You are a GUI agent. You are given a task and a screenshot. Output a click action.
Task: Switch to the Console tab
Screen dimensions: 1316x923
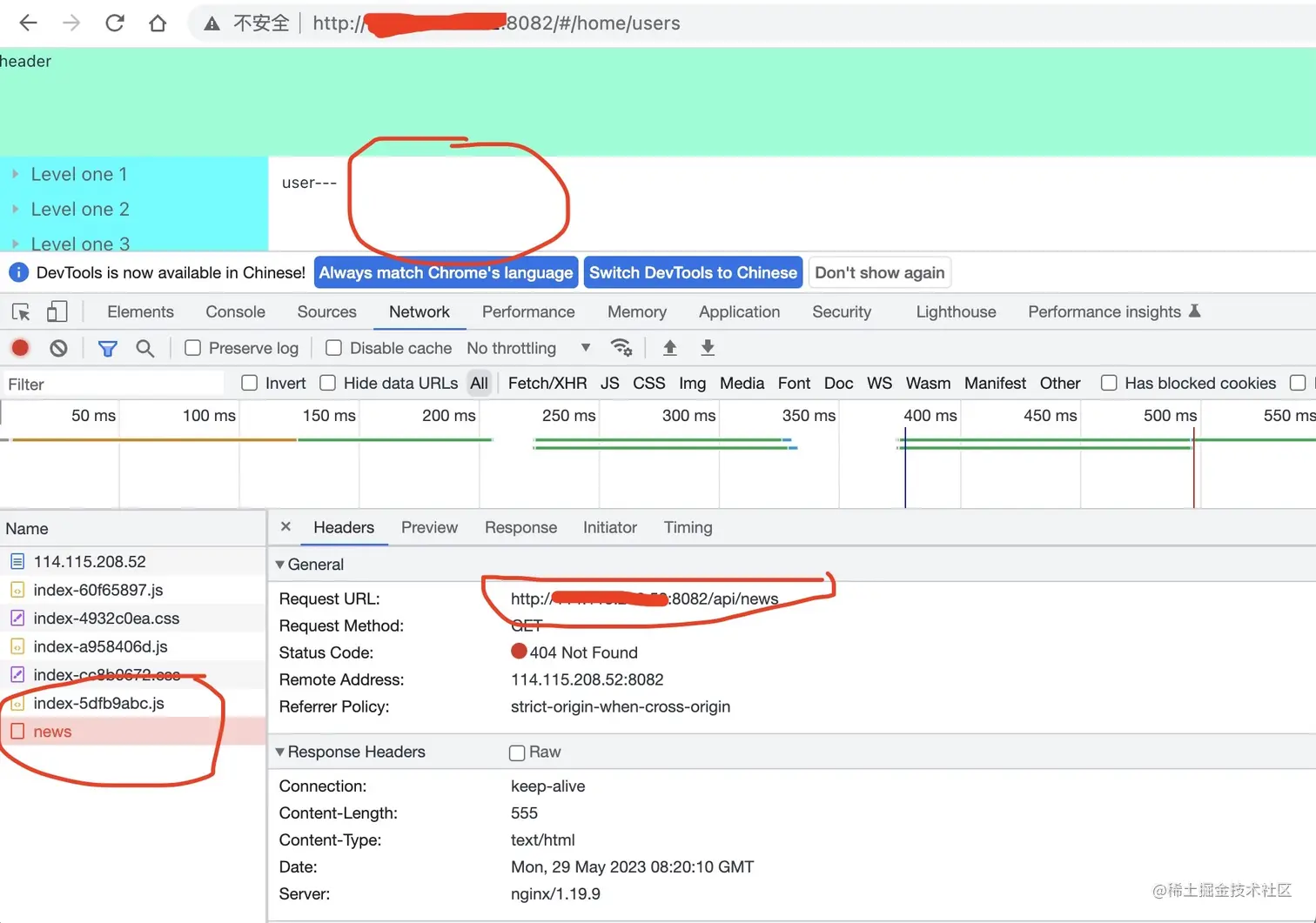click(x=235, y=311)
